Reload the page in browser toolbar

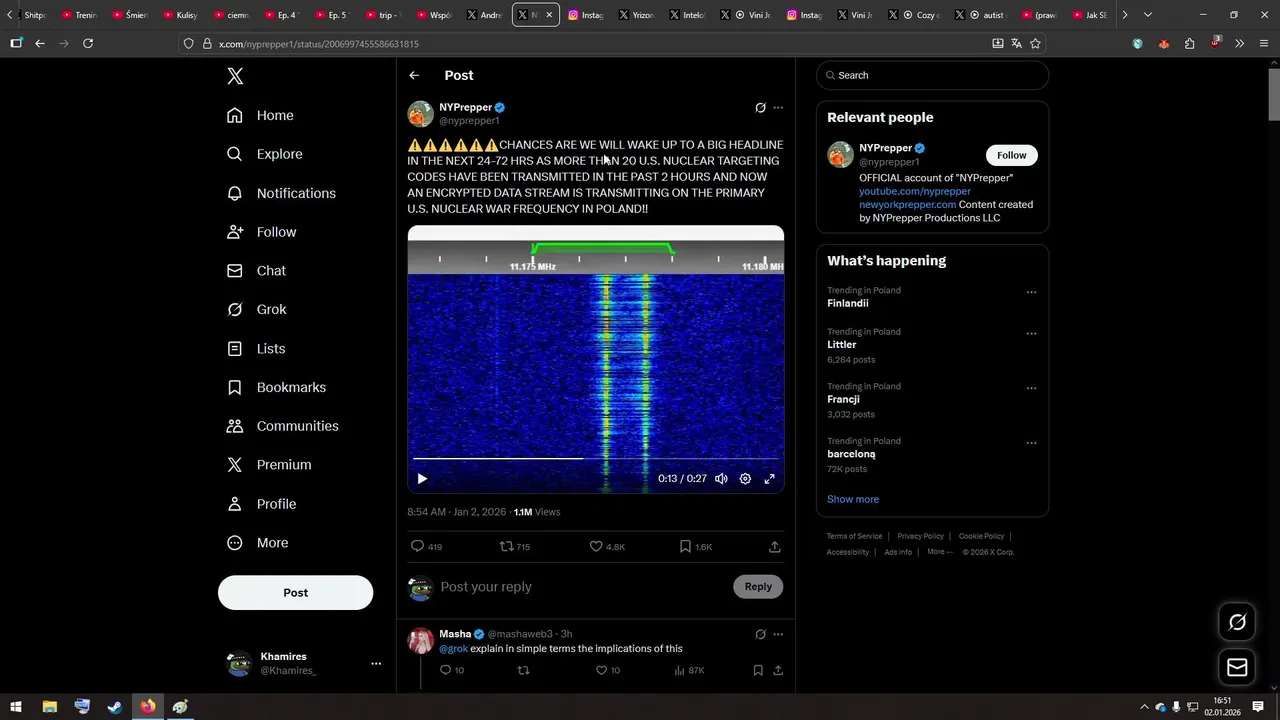(x=88, y=44)
